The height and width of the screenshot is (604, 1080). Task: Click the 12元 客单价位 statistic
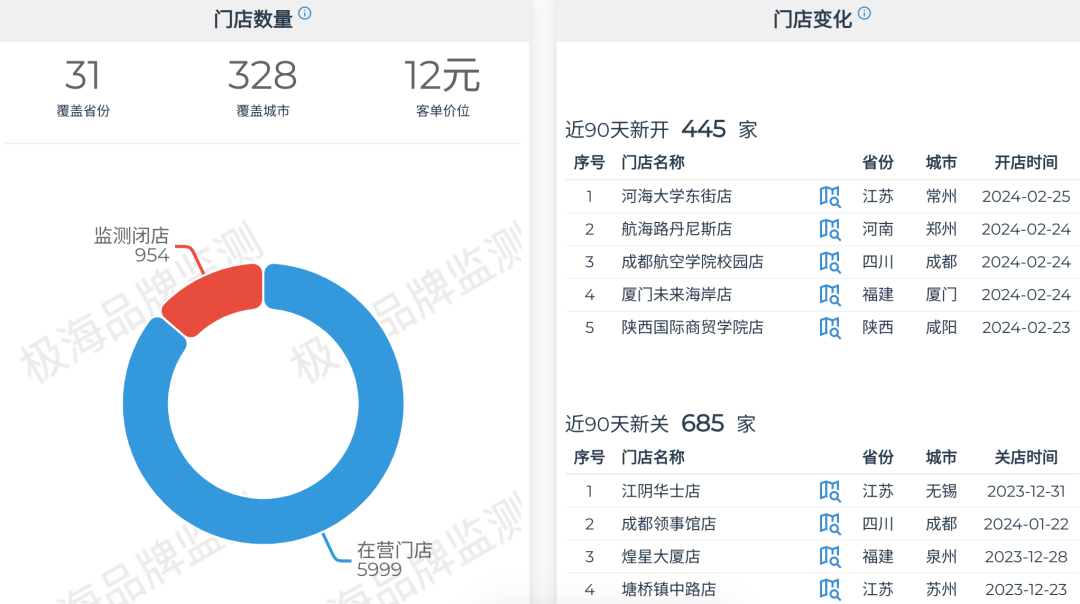pos(442,88)
